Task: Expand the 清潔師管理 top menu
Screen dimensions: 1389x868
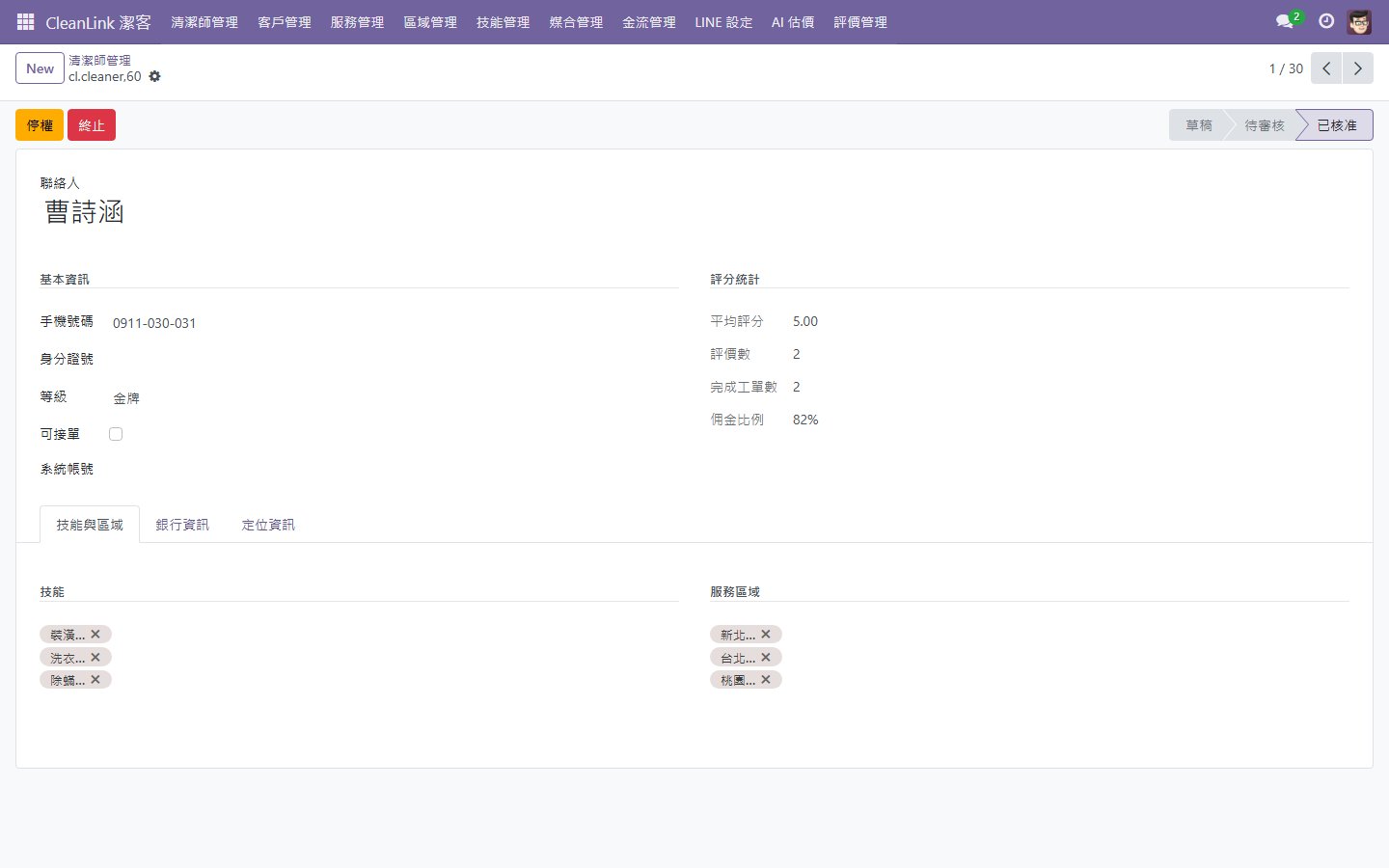Action: click(x=204, y=22)
